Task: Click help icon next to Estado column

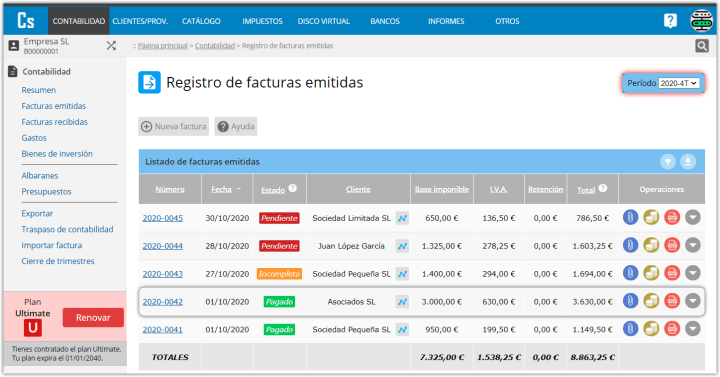Action: pos(292,188)
